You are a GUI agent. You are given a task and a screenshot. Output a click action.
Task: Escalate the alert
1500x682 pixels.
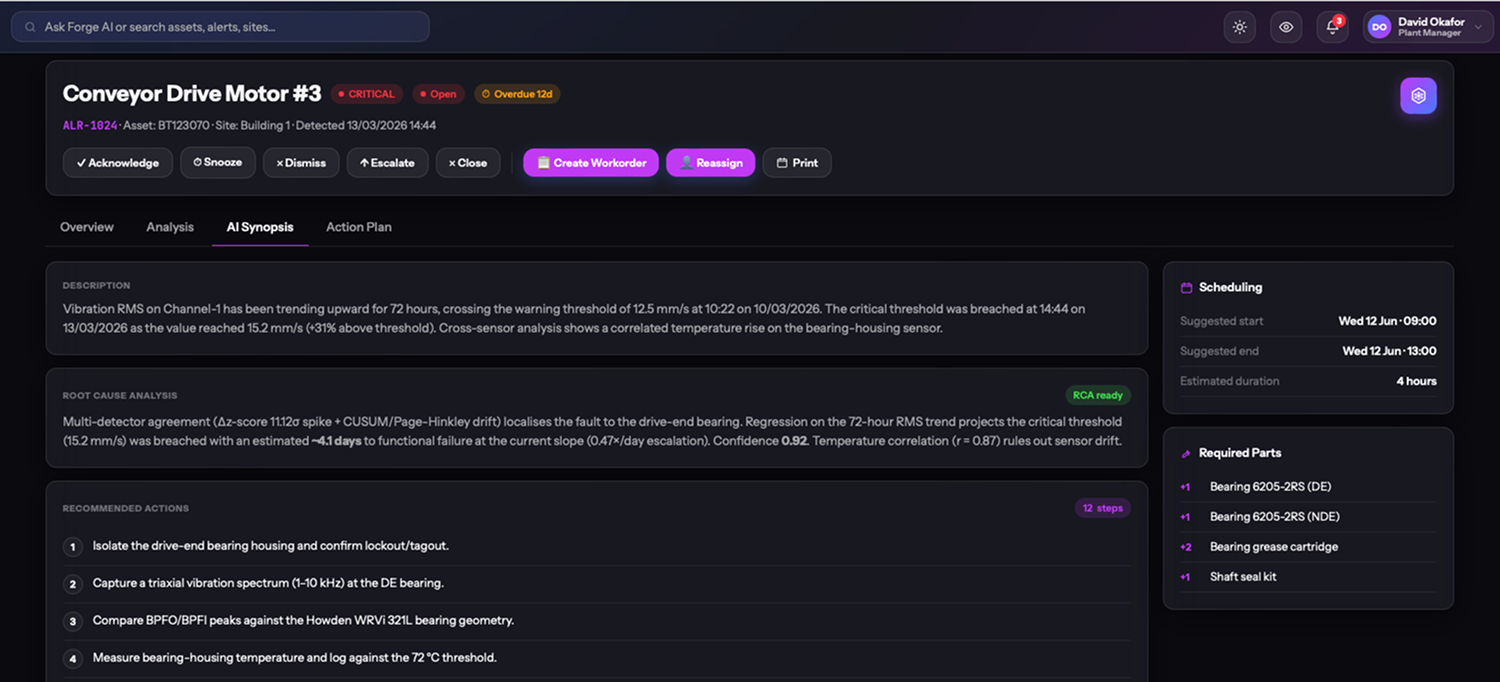pyautogui.click(x=387, y=163)
